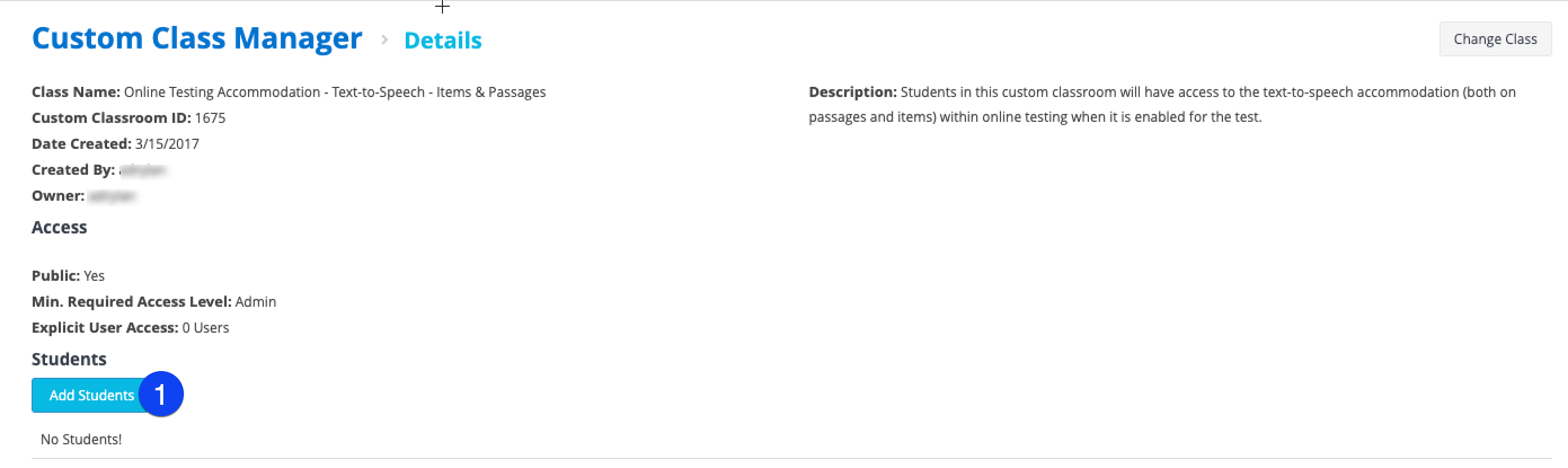Viewport: 1568px width, 468px height.
Task: Select the Custom Classroom ID 1675
Action: (x=210, y=118)
